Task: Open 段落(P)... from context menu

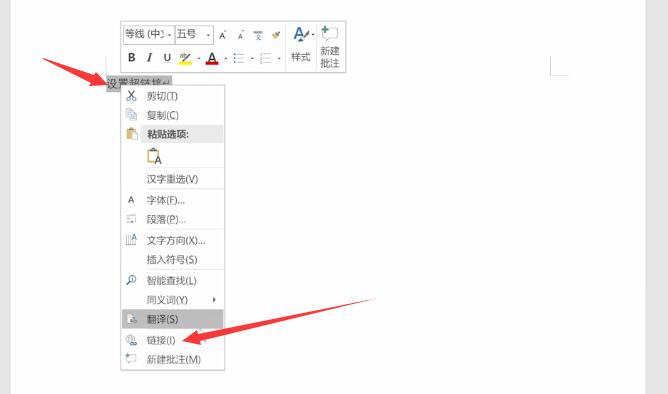Action: click(x=172, y=219)
